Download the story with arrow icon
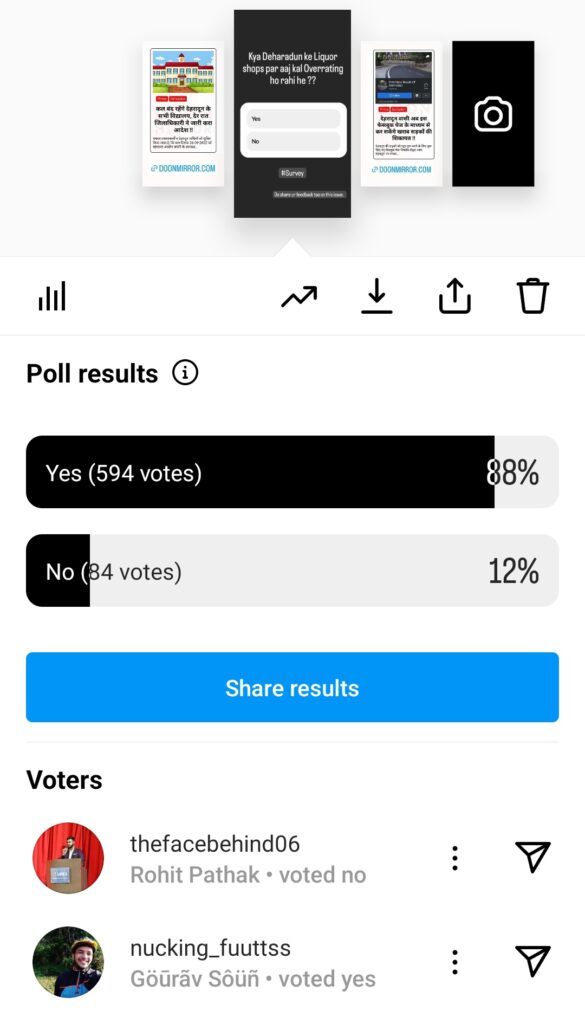The image size is (585, 1024). pos(377,296)
